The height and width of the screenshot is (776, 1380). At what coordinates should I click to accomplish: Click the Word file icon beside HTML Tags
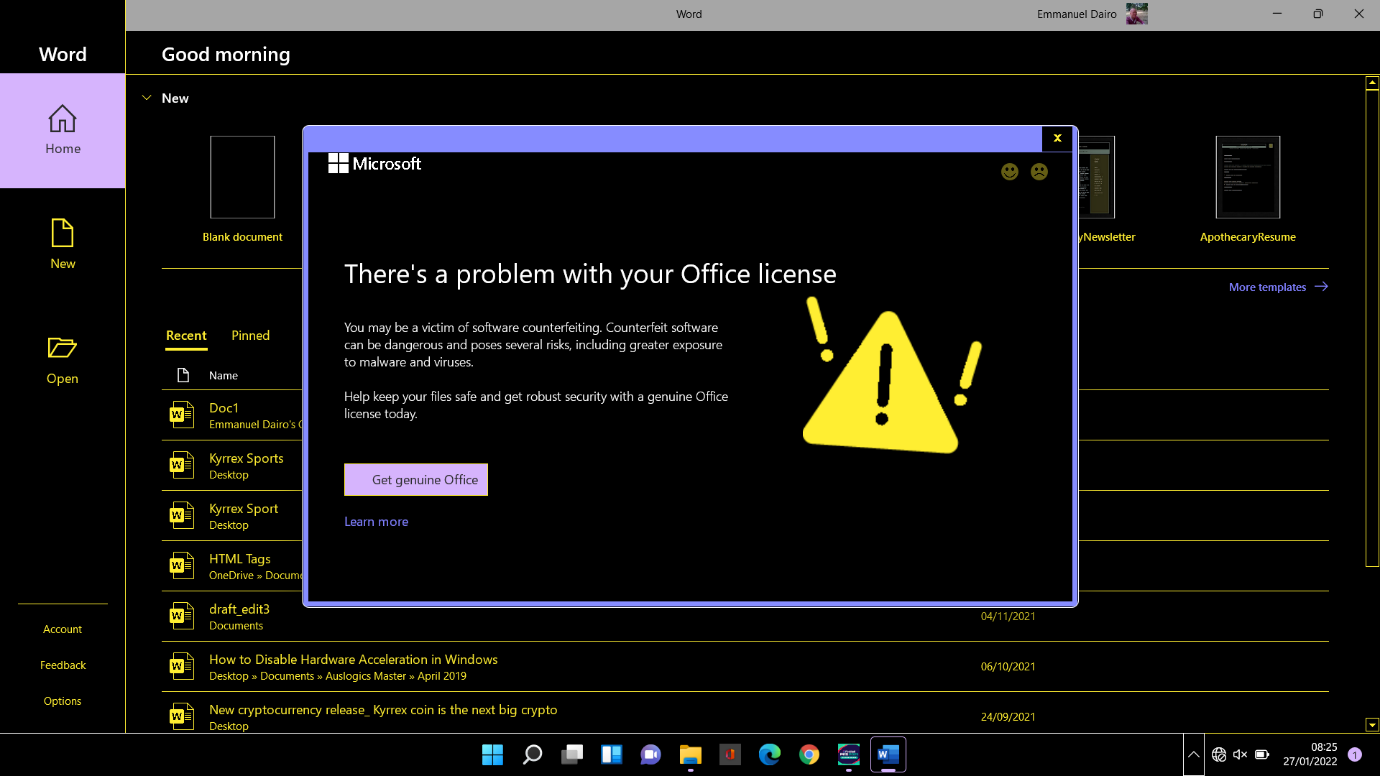point(181,565)
